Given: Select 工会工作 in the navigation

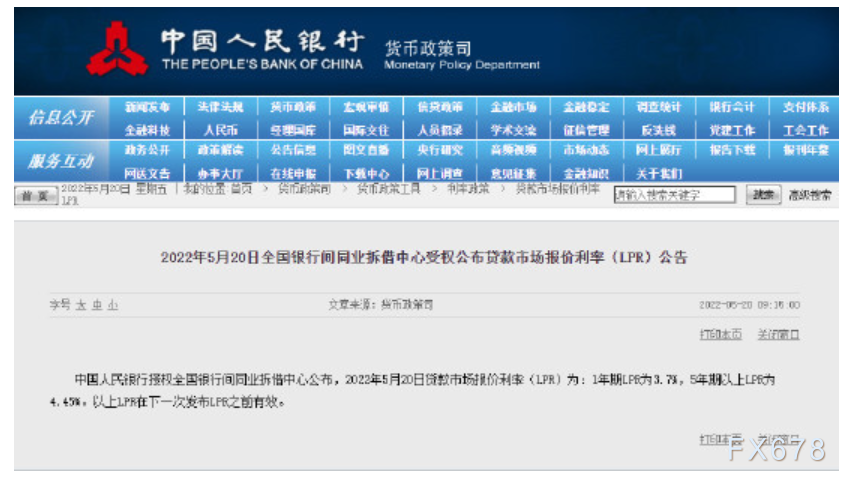Looking at the screenshot, I should (806, 131).
